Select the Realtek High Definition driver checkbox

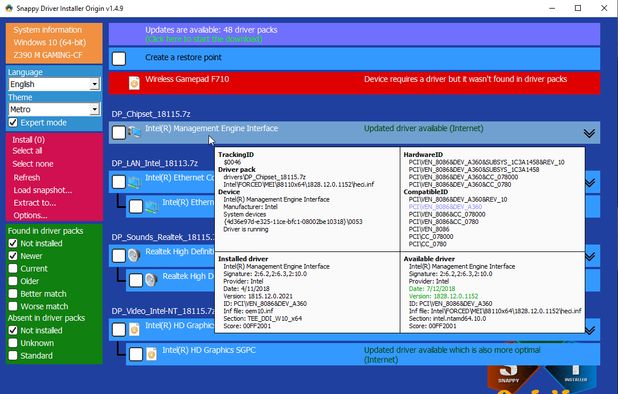(119, 256)
